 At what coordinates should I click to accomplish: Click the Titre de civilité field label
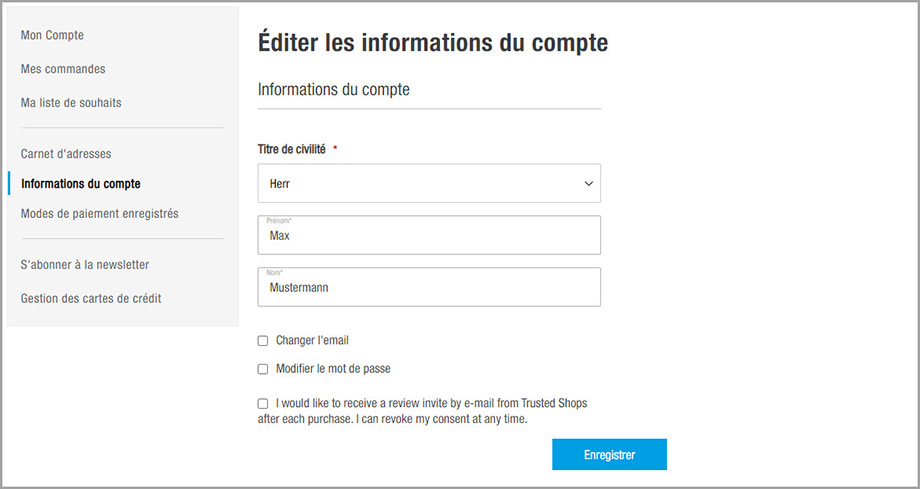point(292,149)
